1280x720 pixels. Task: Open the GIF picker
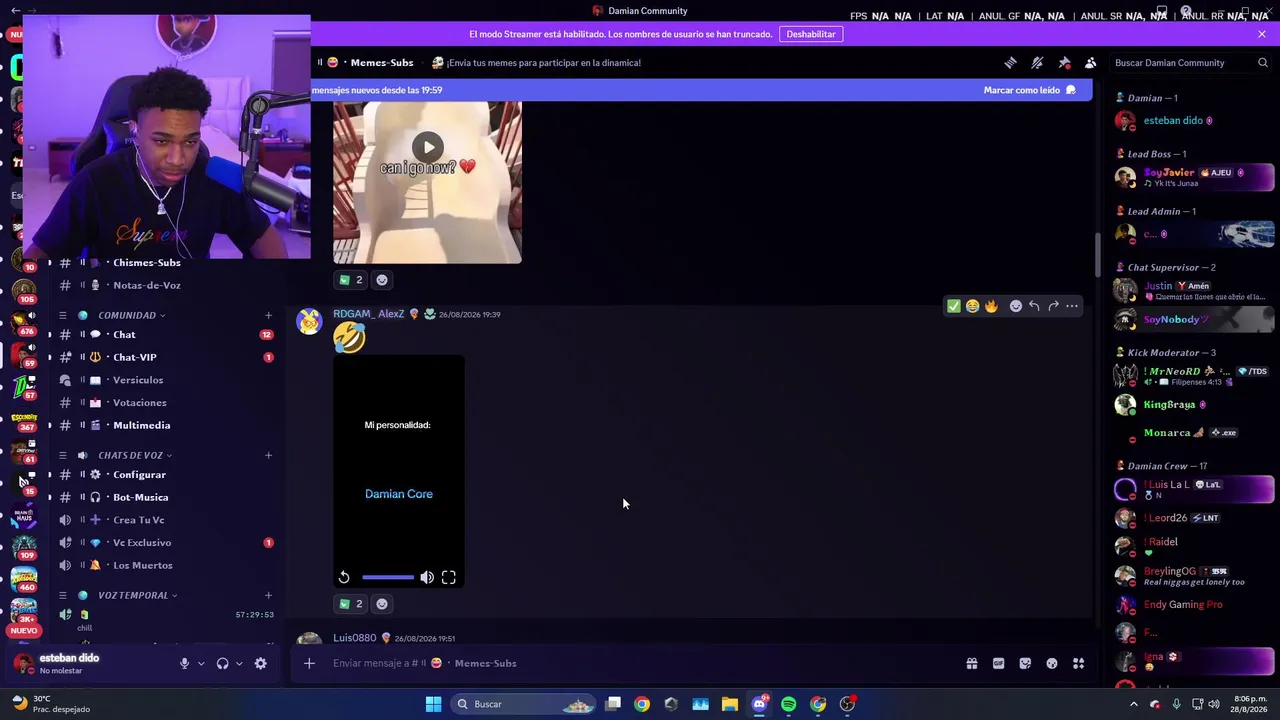998,663
